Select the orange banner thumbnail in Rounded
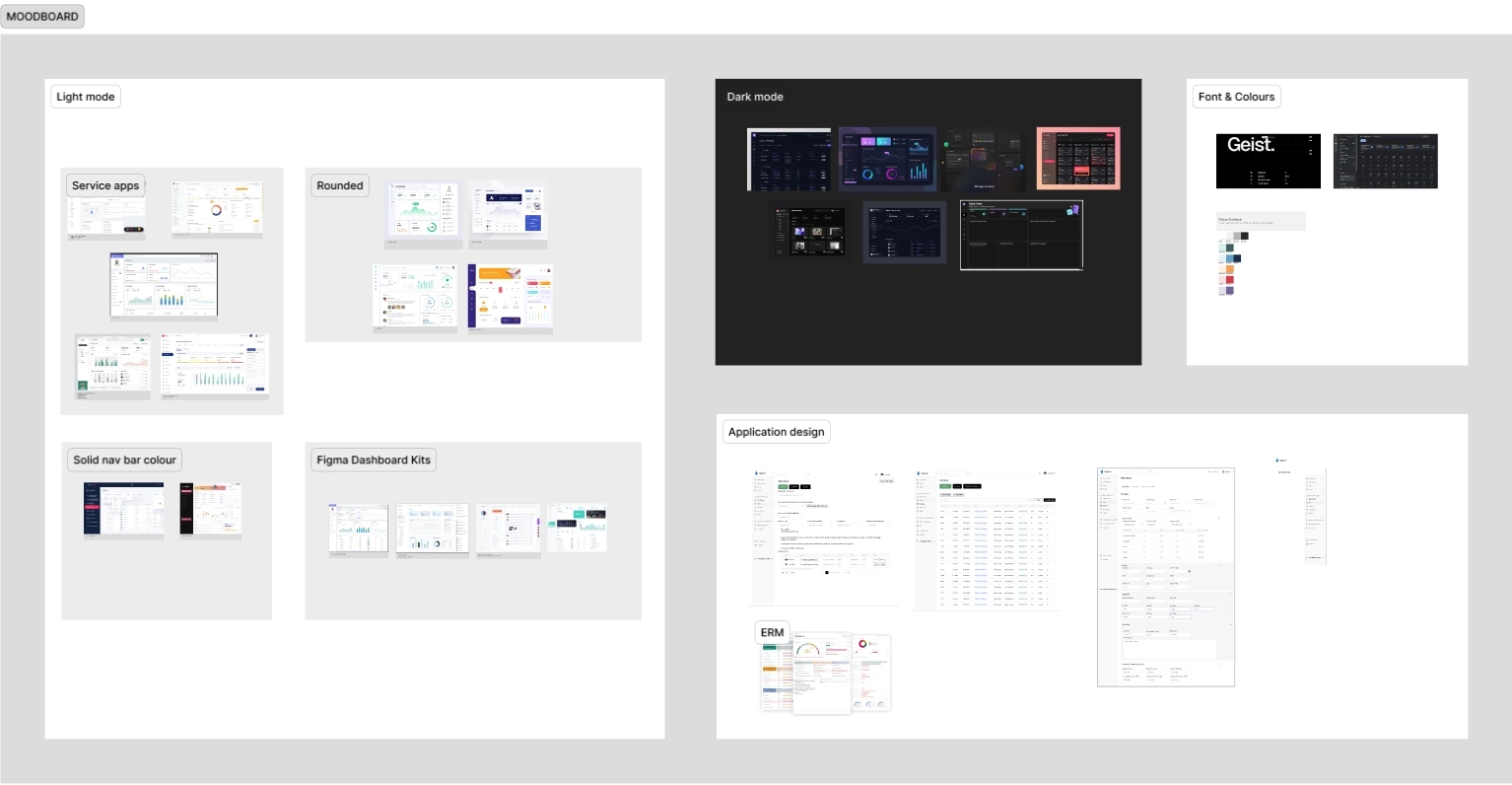 [511, 299]
